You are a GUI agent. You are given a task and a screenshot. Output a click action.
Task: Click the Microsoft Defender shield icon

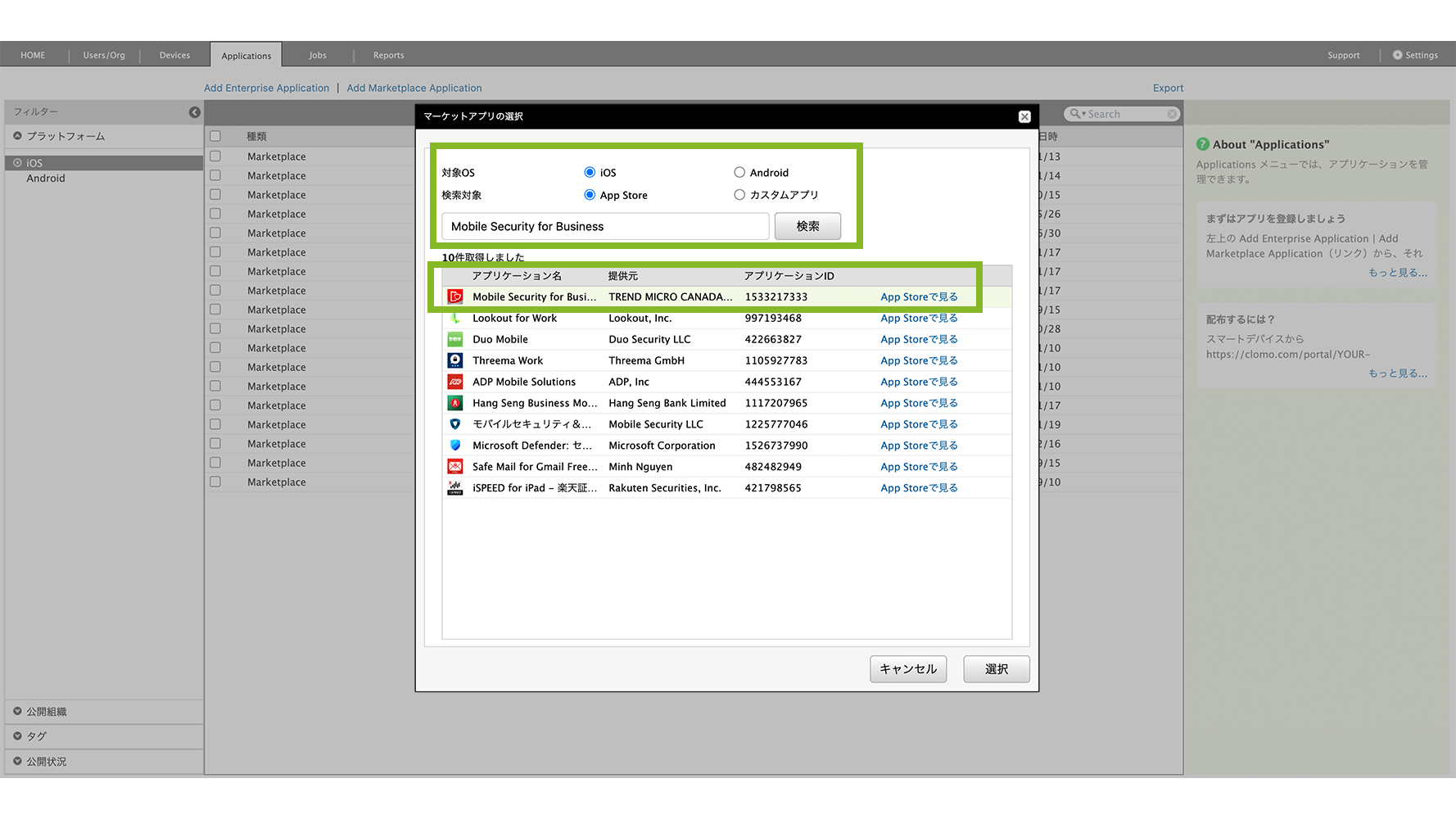[455, 446]
